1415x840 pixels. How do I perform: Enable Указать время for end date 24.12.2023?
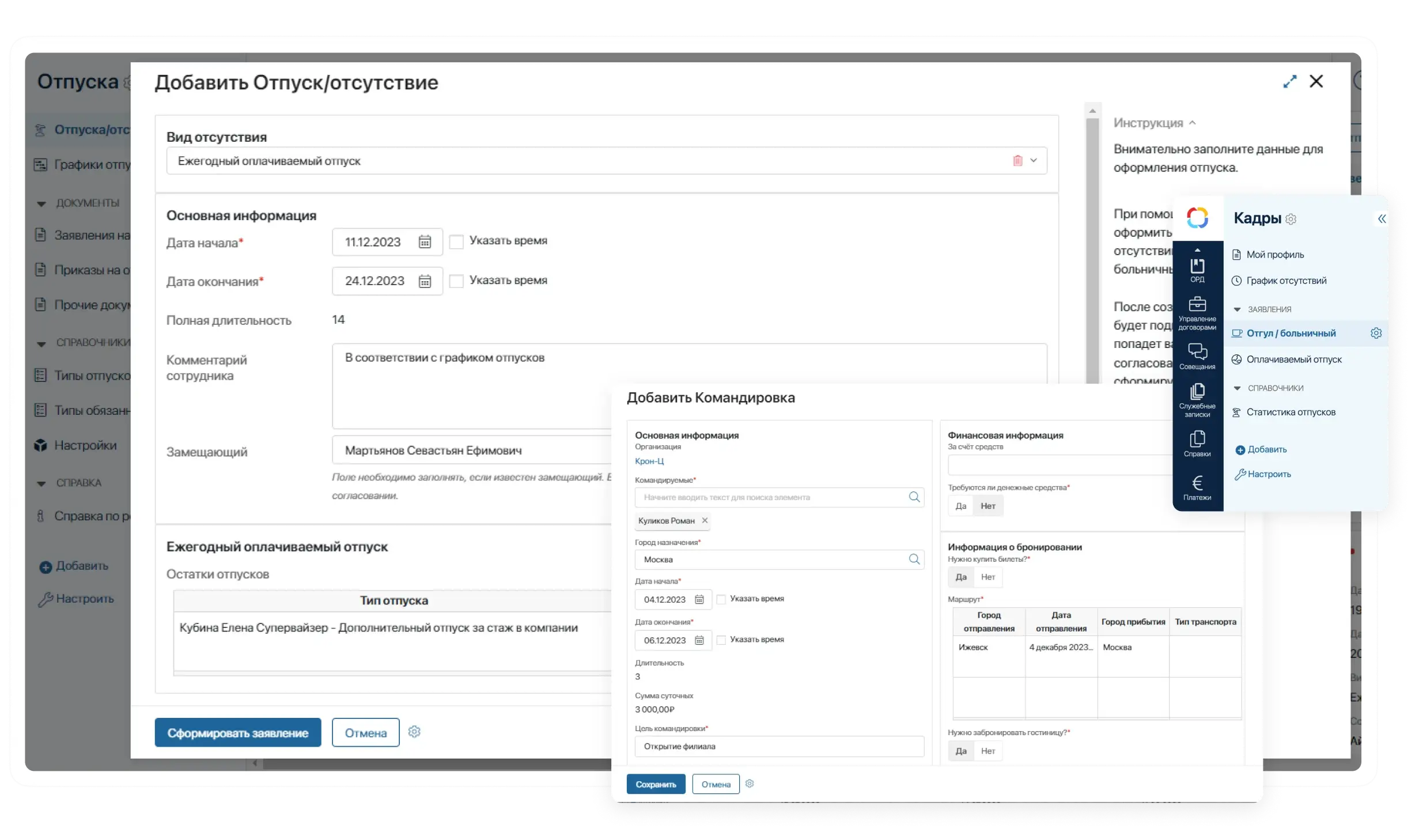point(456,281)
